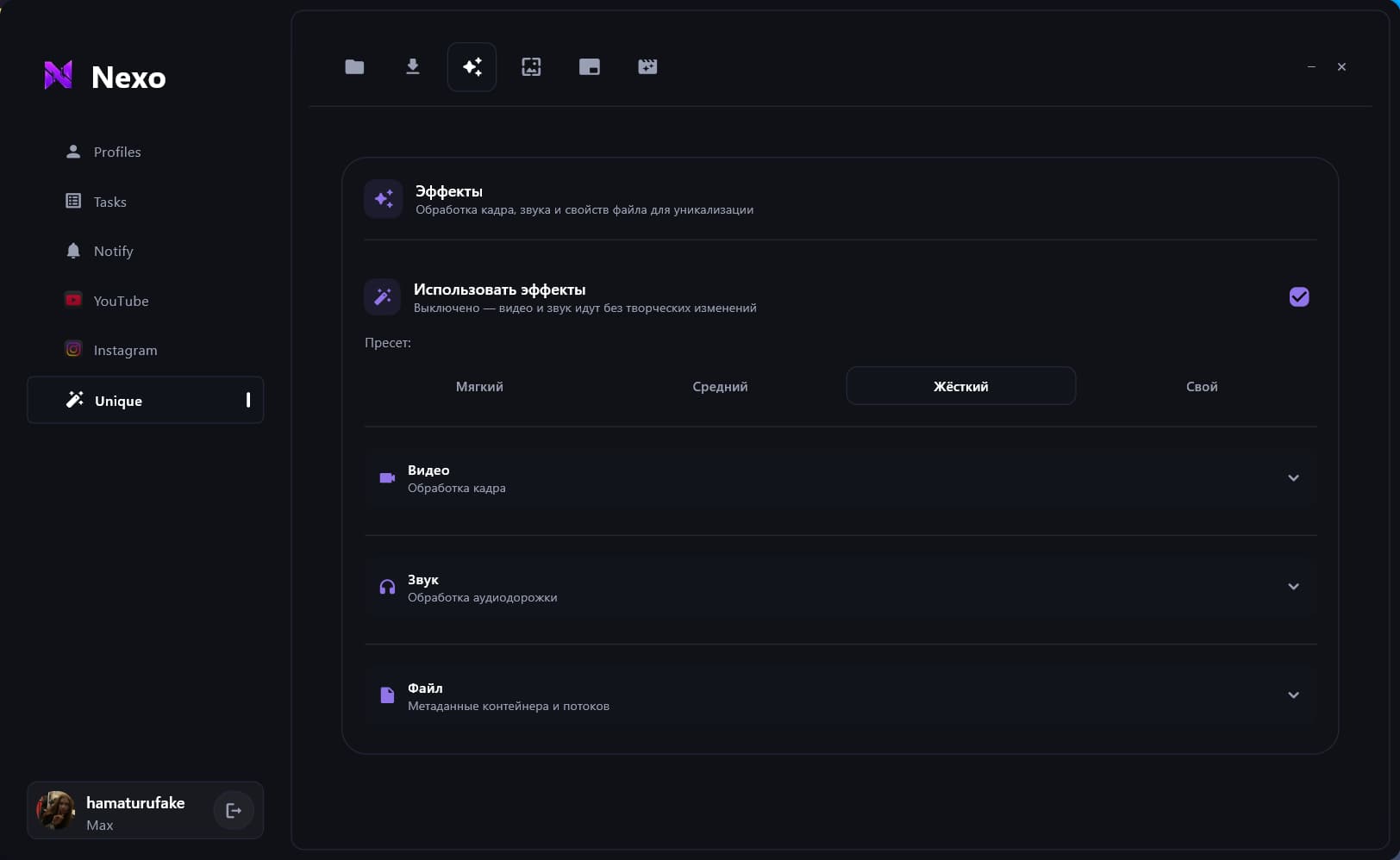The image size is (1400, 860).
Task: Click the headphones icon in Звук row
Action: click(x=387, y=587)
